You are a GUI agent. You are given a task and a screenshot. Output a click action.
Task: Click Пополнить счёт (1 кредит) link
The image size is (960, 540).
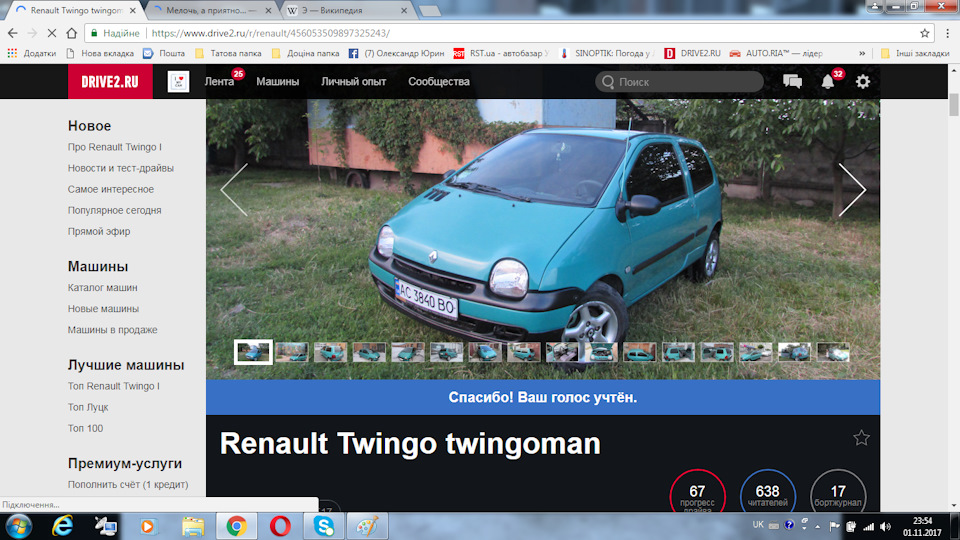(128, 484)
